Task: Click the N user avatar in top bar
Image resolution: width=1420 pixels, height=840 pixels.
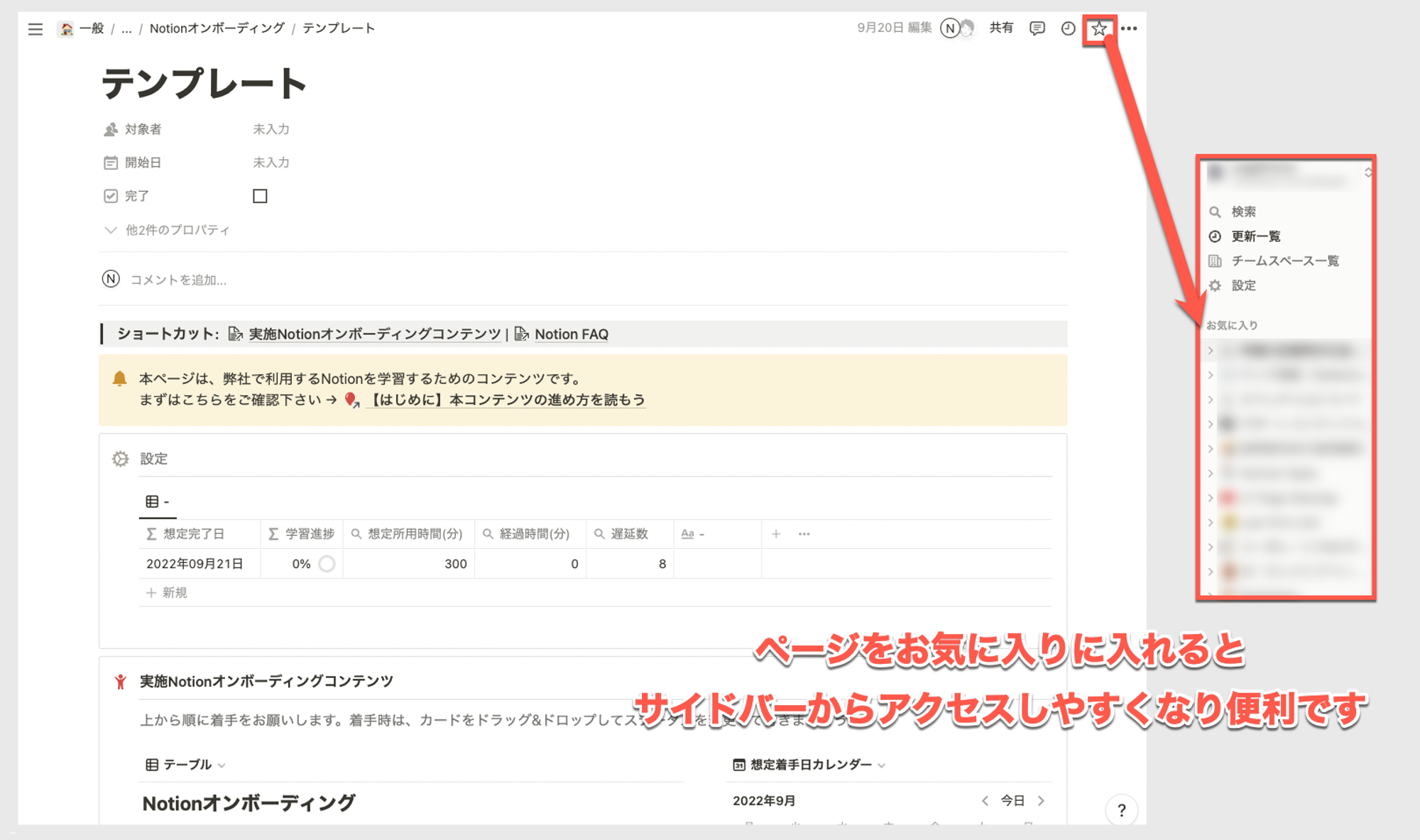Action: pyautogui.click(x=949, y=28)
